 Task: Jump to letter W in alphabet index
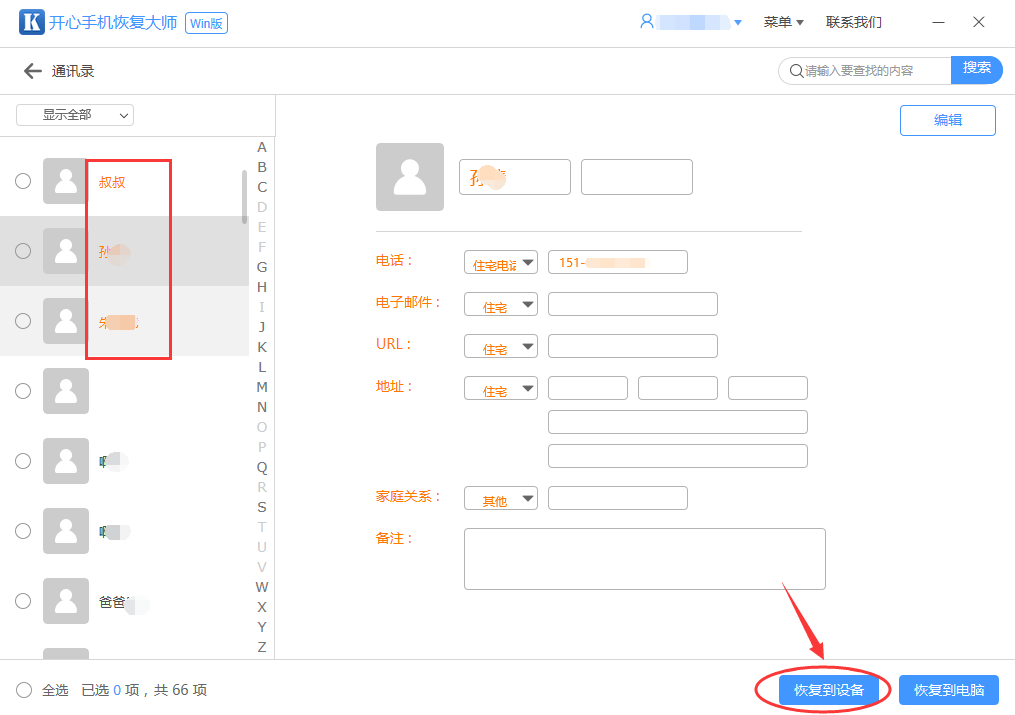(x=262, y=587)
